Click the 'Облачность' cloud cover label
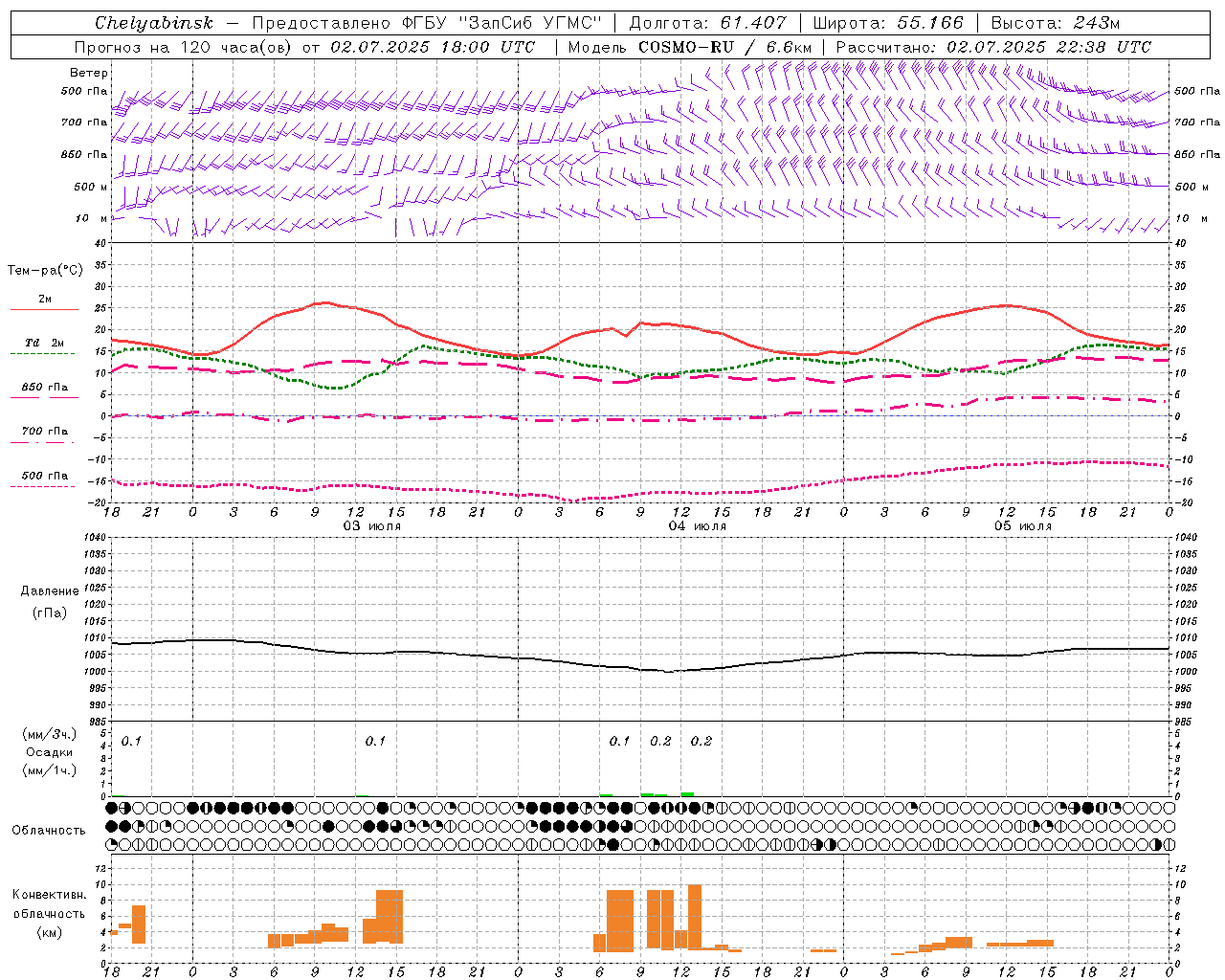The image size is (1225, 980). point(49,830)
